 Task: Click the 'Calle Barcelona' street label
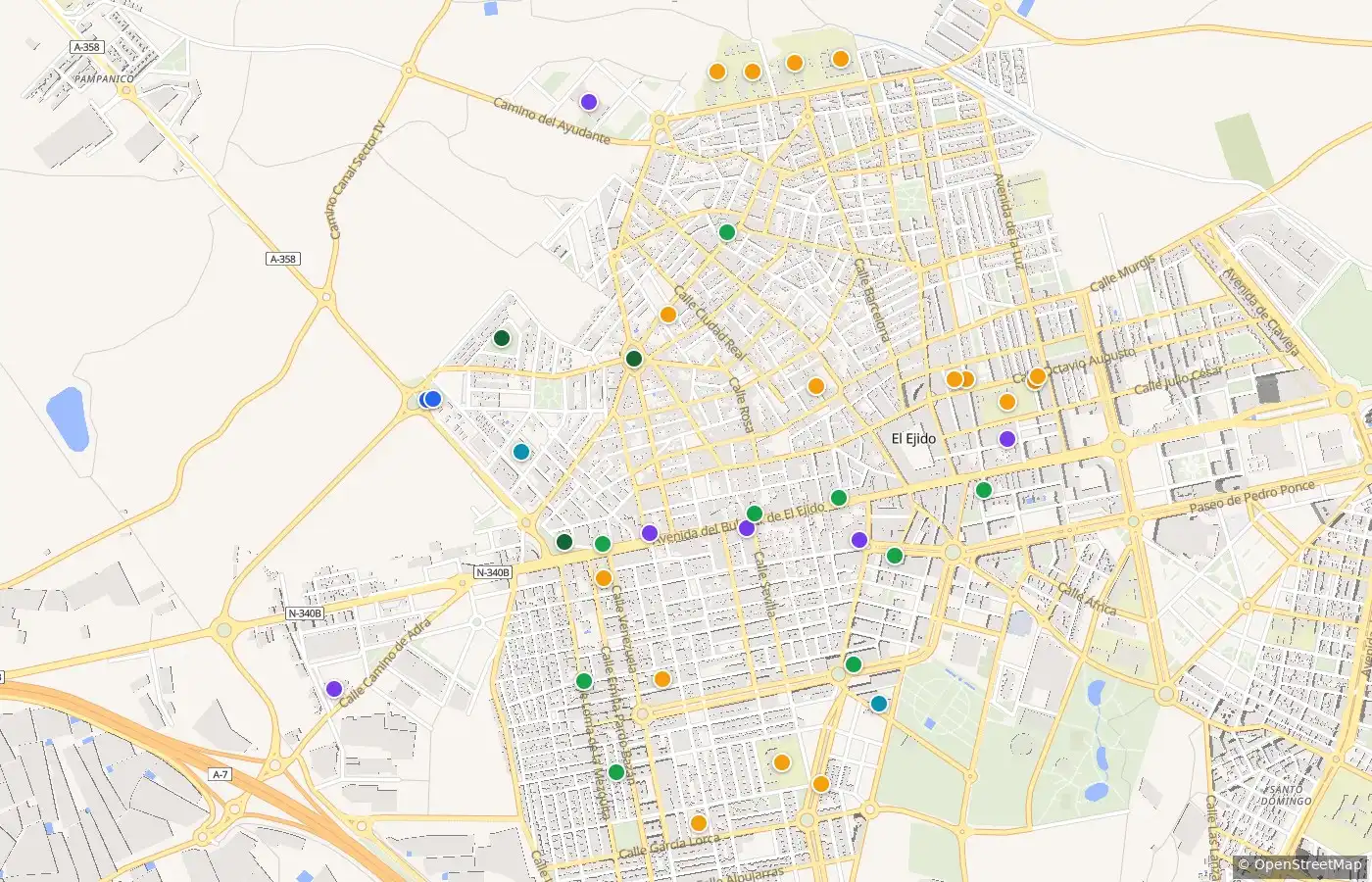tap(872, 300)
